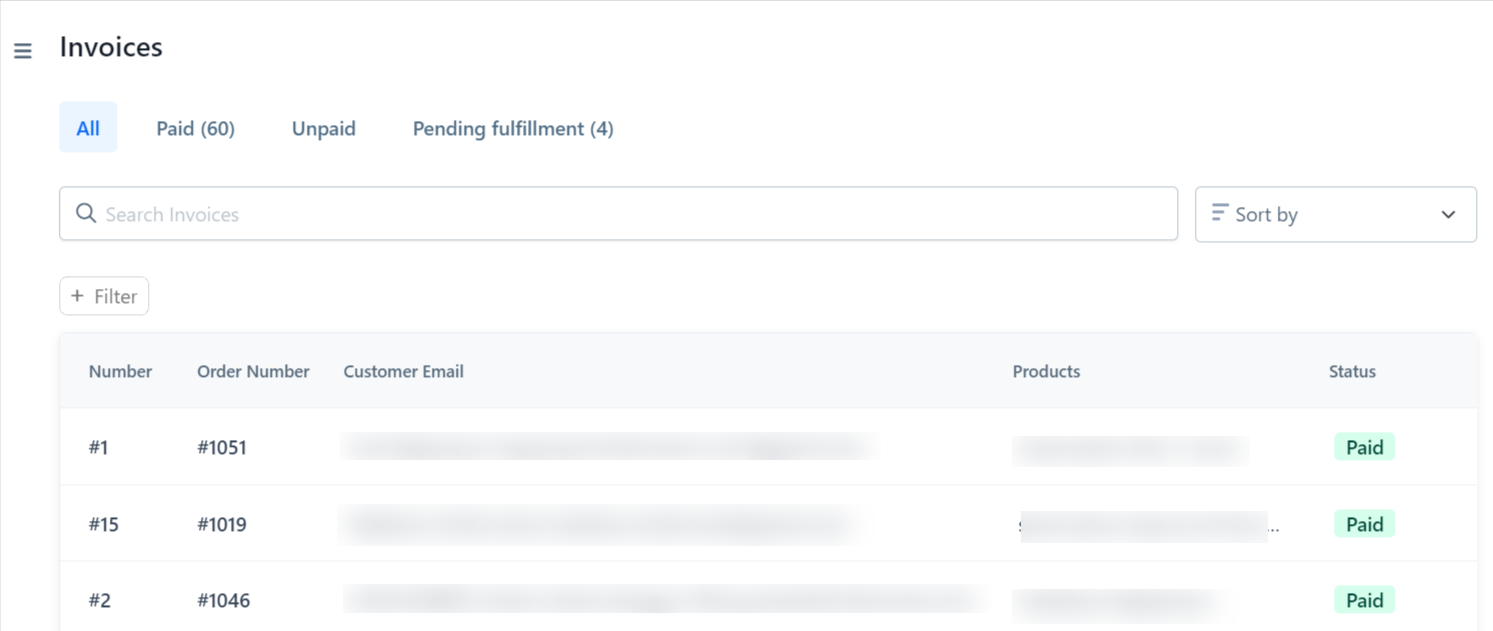1493x631 pixels.
Task: Switch to the Paid (60) tab
Action: (195, 128)
